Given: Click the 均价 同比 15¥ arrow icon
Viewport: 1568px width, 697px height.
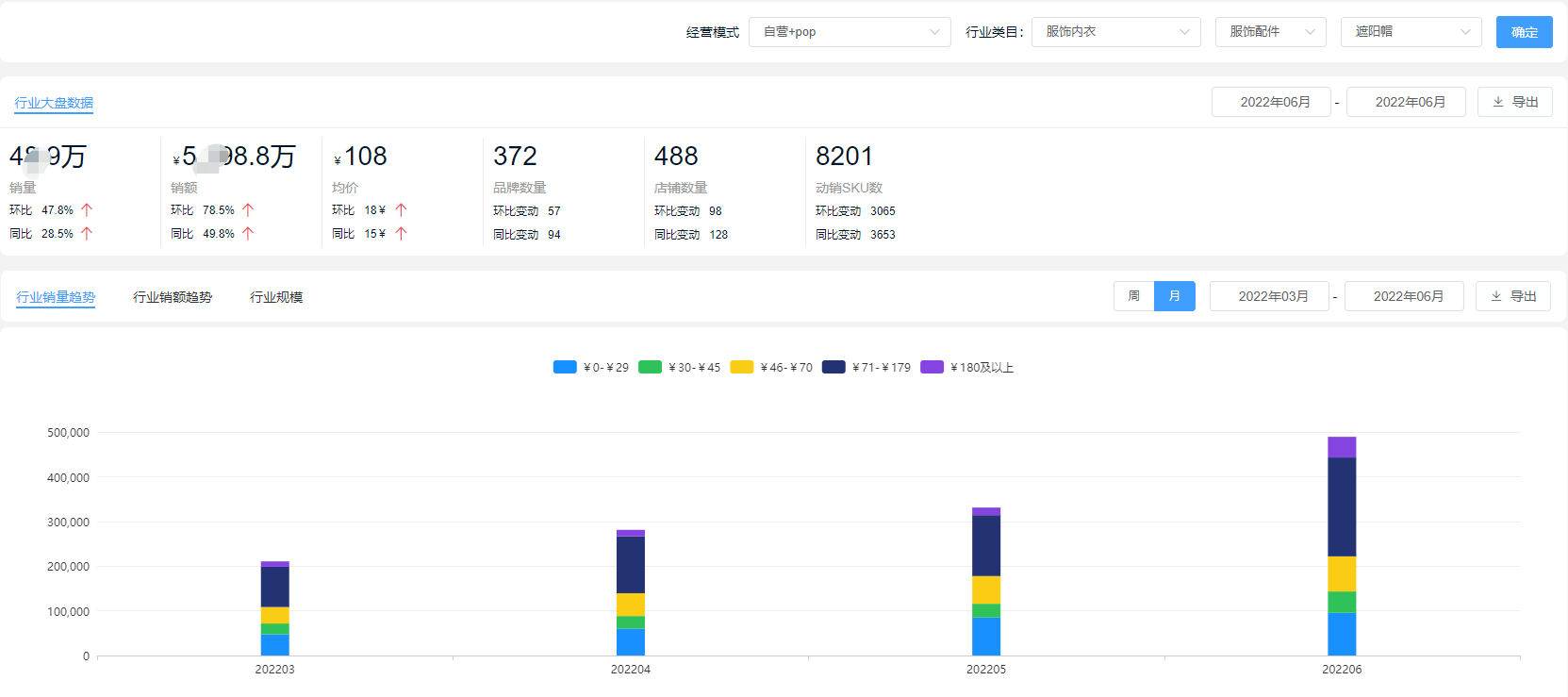Looking at the screenshot, I should point(401,234).
